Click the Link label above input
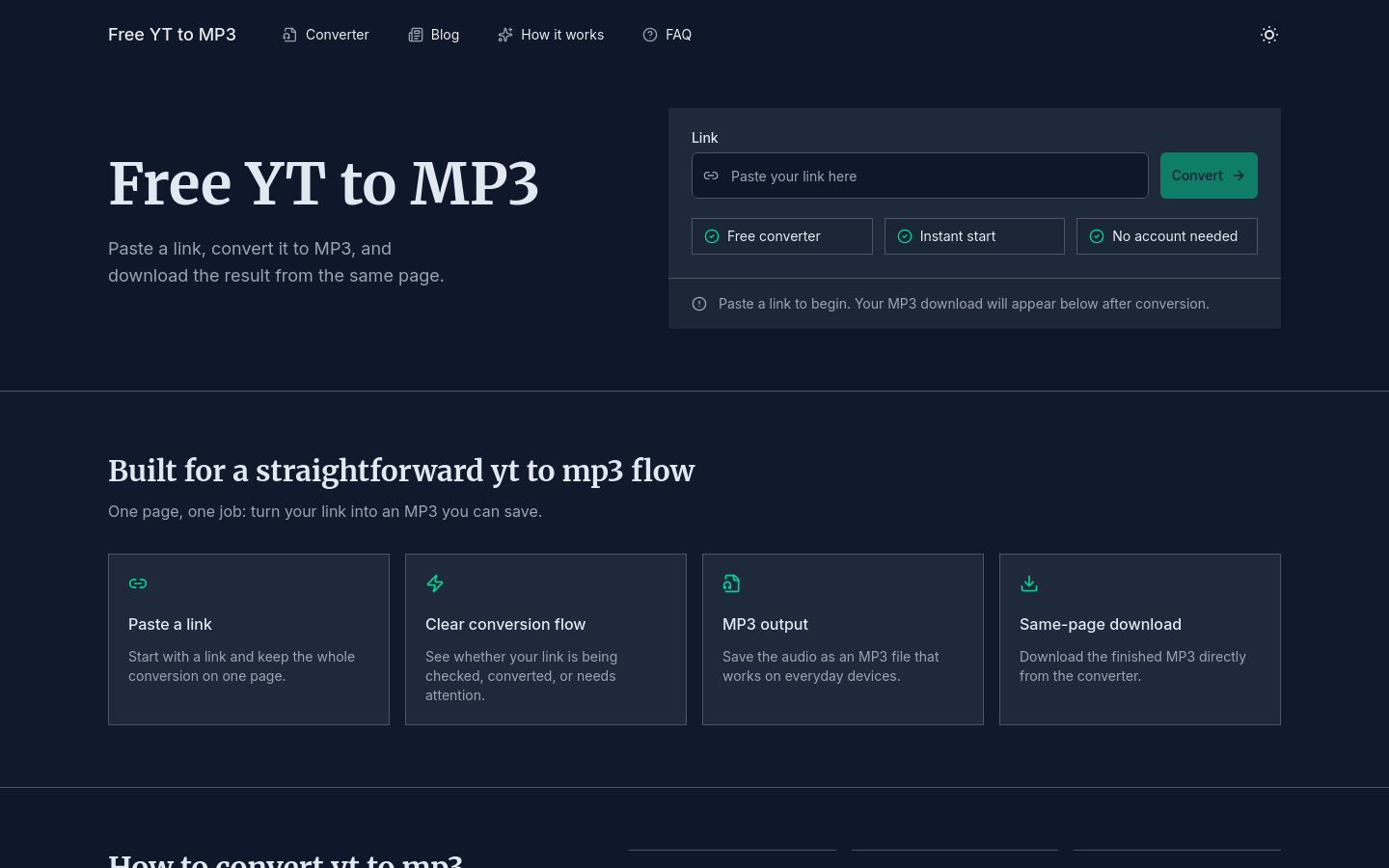This screenshot has width=1389, height=868. (x=705, y=138)
